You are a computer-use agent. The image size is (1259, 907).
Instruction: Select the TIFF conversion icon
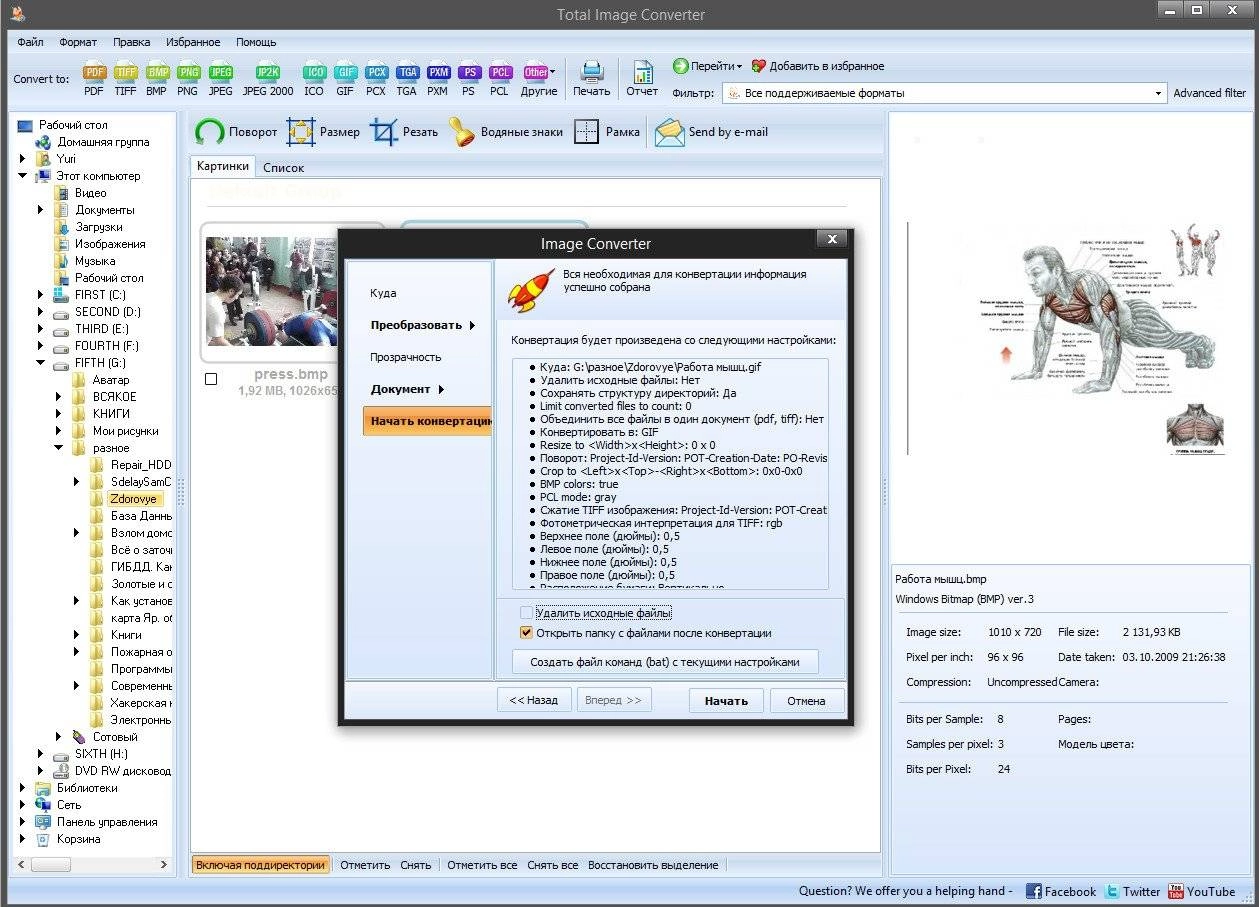tap(125, 80)
